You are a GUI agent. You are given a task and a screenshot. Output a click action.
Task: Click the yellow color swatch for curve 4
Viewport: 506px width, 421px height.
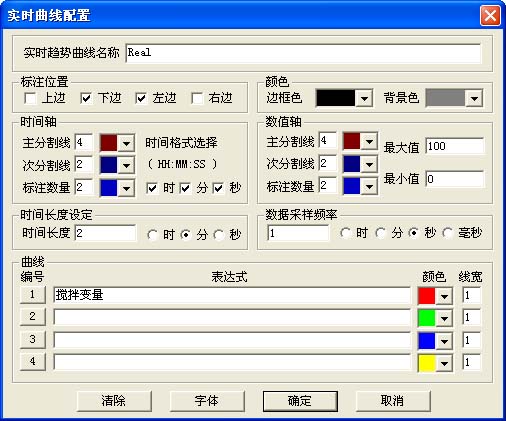(427, 363)
